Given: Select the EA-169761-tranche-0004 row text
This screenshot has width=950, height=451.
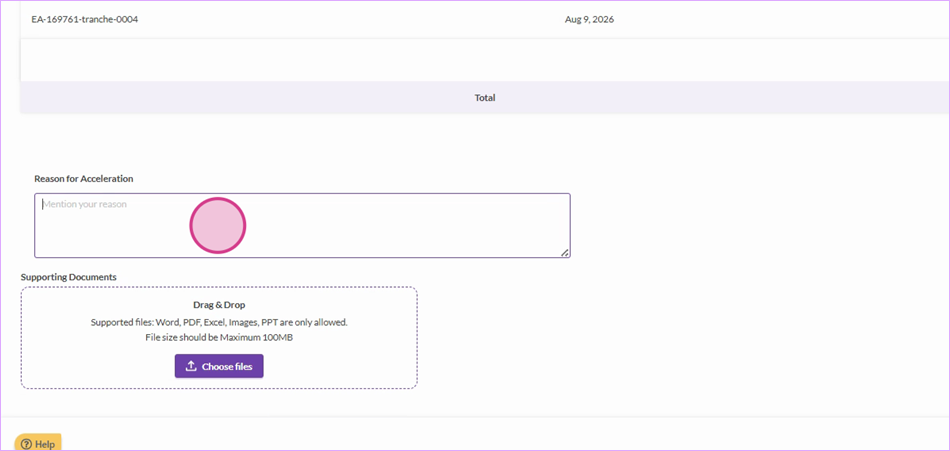Looking at the screenshot, I should tap(85, 19).
